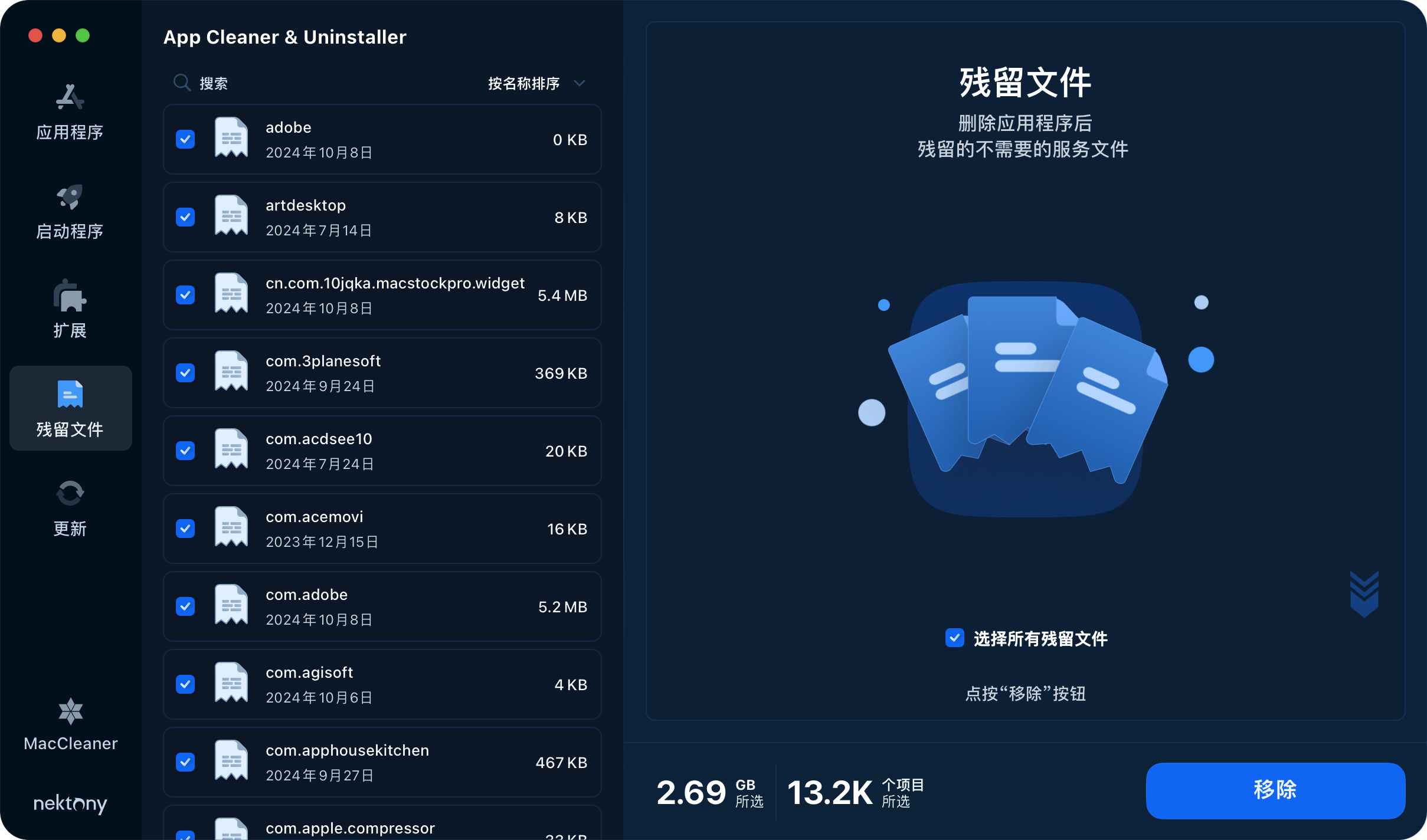This screenshot has width=1427, height=840.
Task: Click the search magnifier icon
Action: click(182, 83)
